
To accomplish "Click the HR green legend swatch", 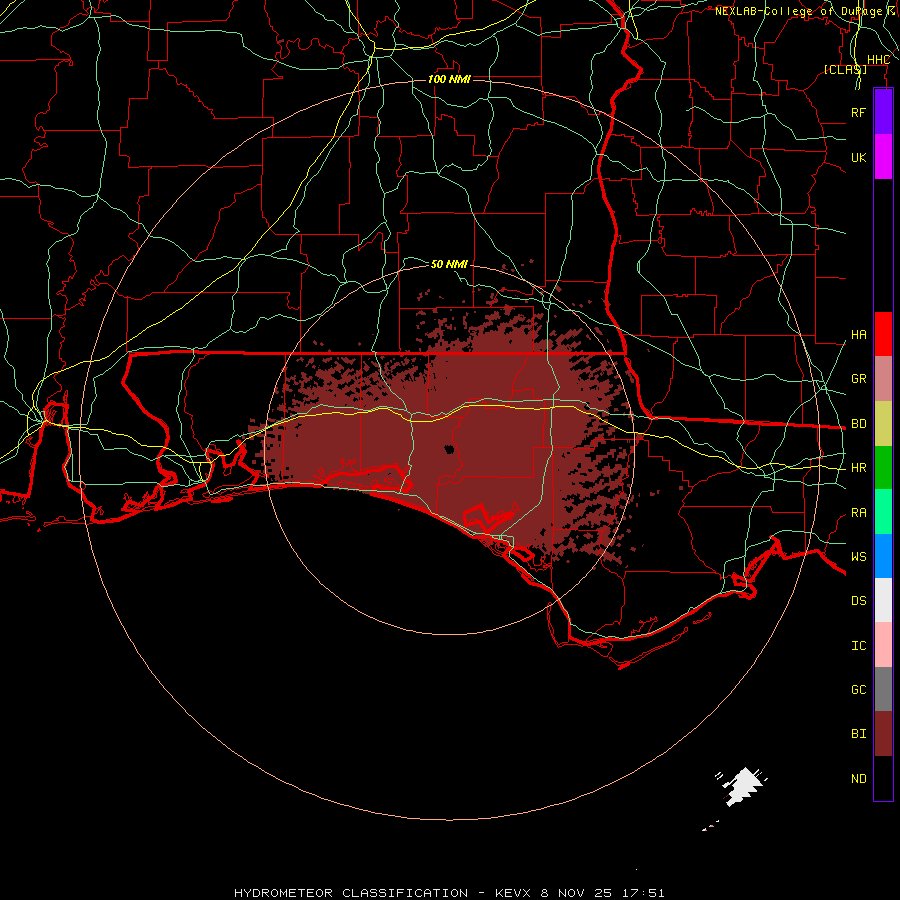I will 883,468.
